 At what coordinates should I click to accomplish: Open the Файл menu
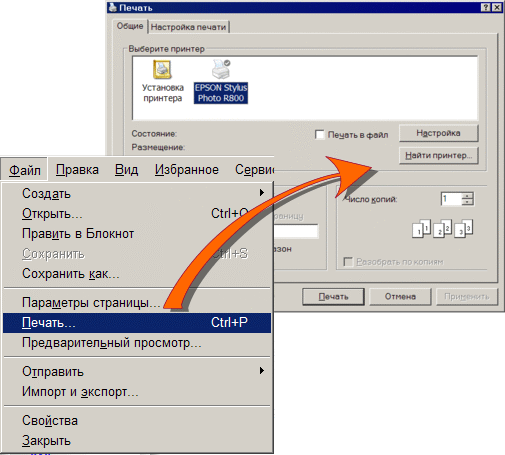coord(24,170)
